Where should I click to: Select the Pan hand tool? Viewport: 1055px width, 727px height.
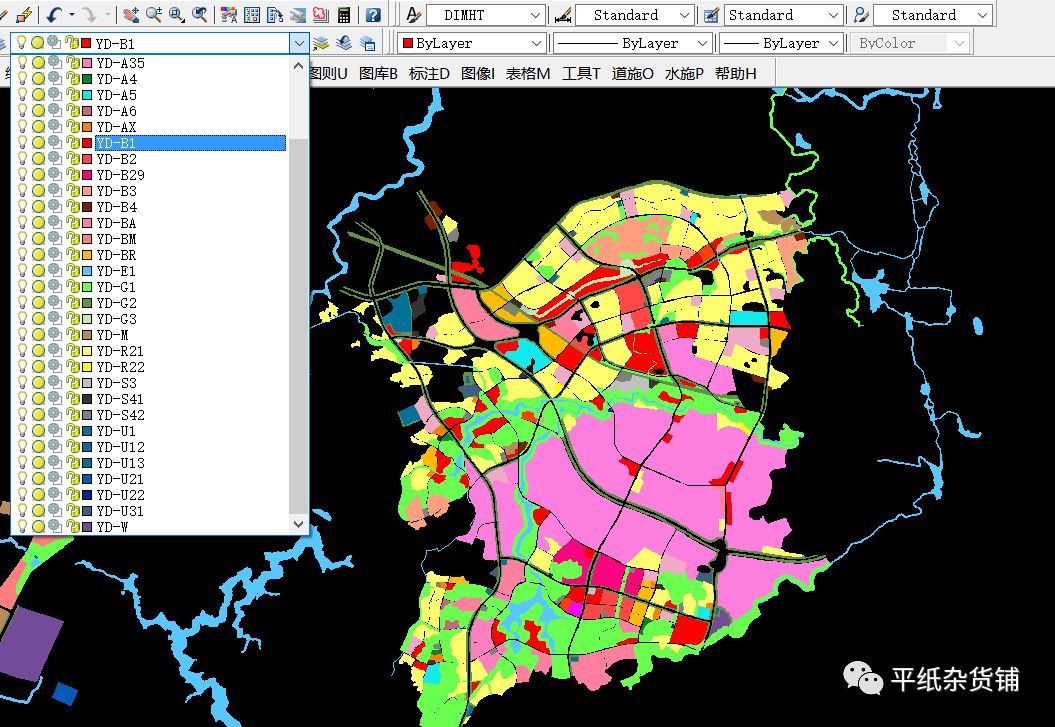tap(131, 15)
